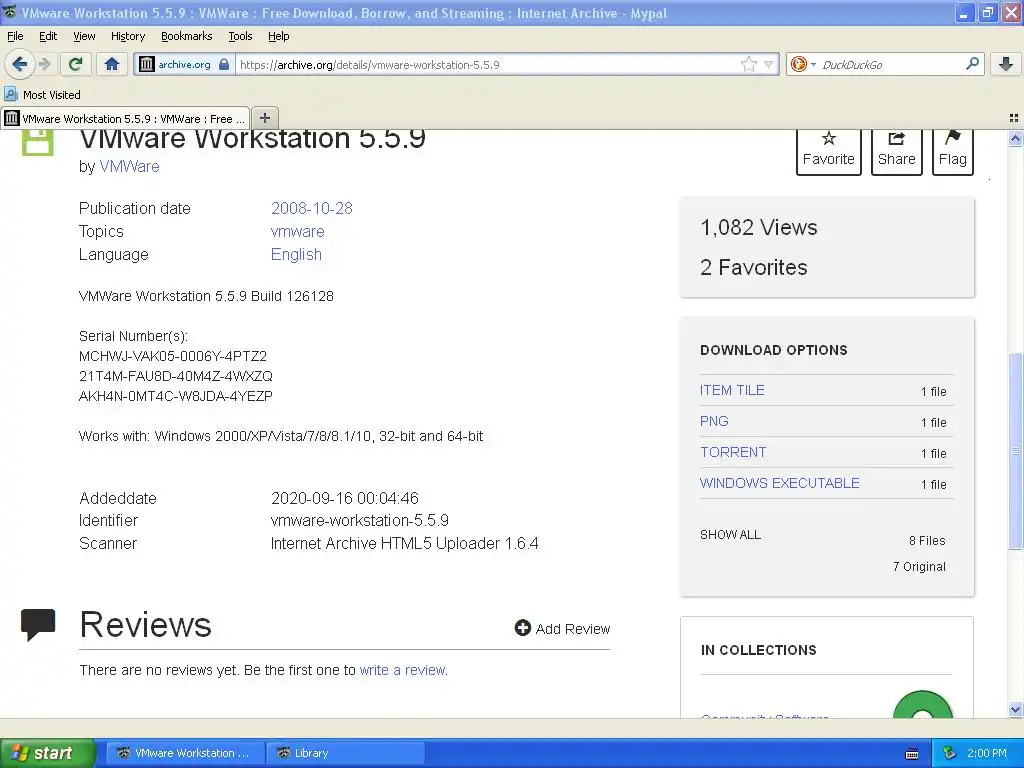
Task: Open the Edit menu
Action: pos(48,36)
